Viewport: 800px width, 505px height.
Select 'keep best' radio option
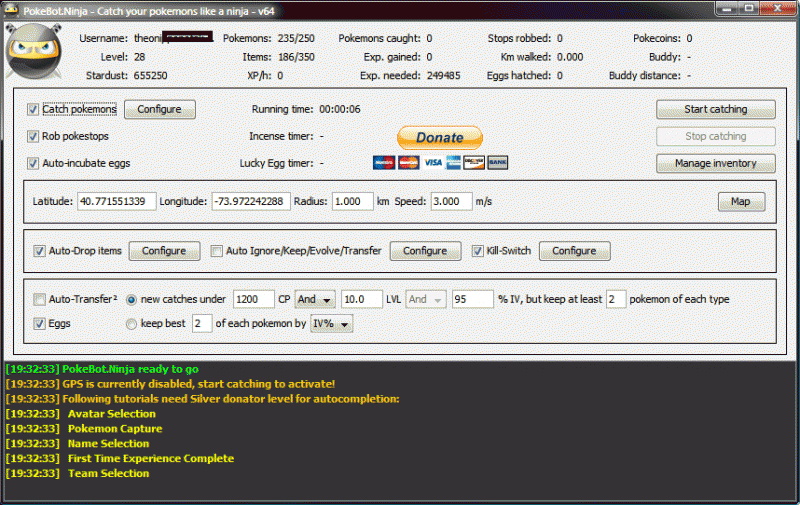pyautogui.click(x=131, y=324)
